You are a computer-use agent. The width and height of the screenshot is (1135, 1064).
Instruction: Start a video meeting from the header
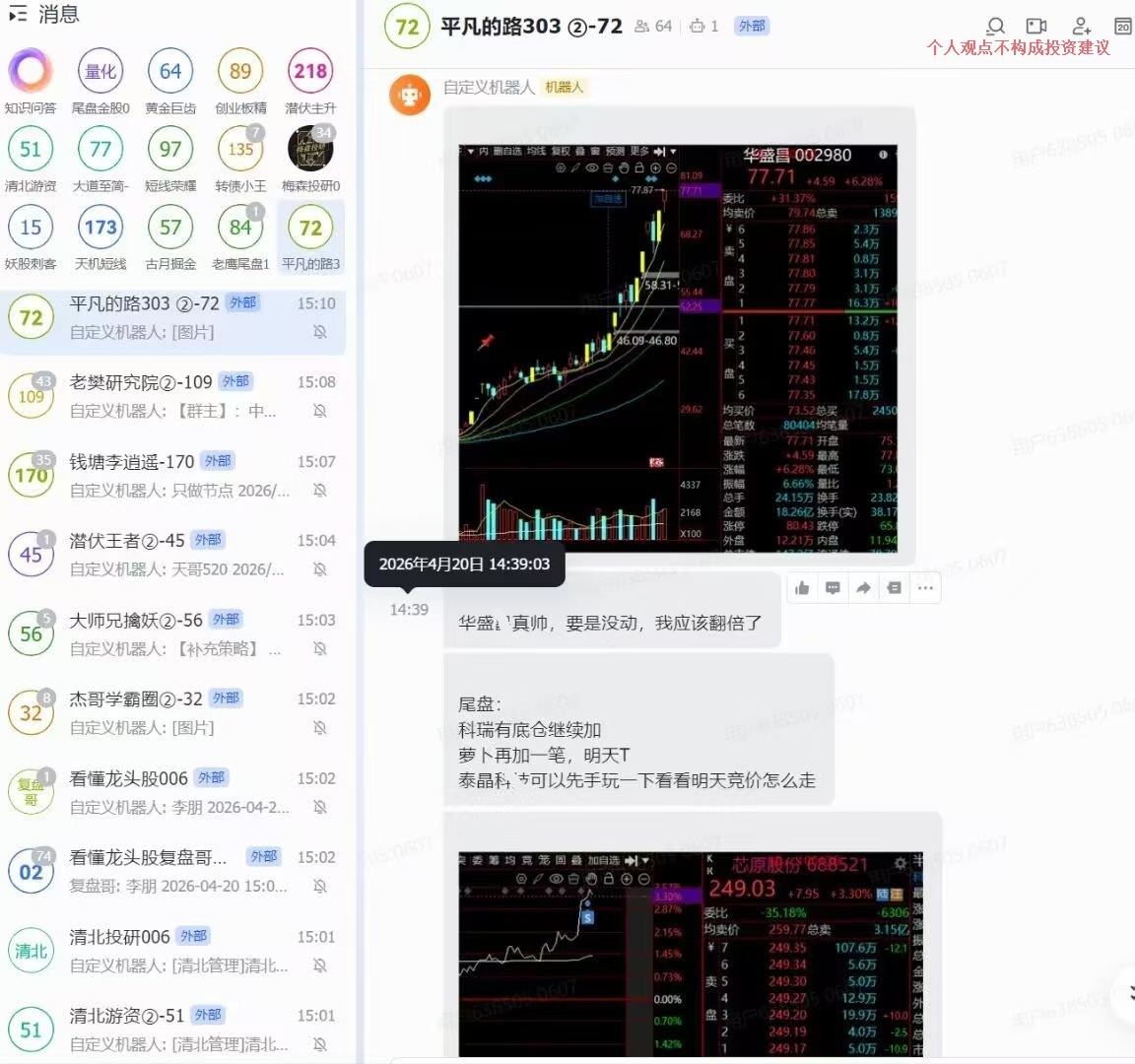click(x=1036, y=26)
